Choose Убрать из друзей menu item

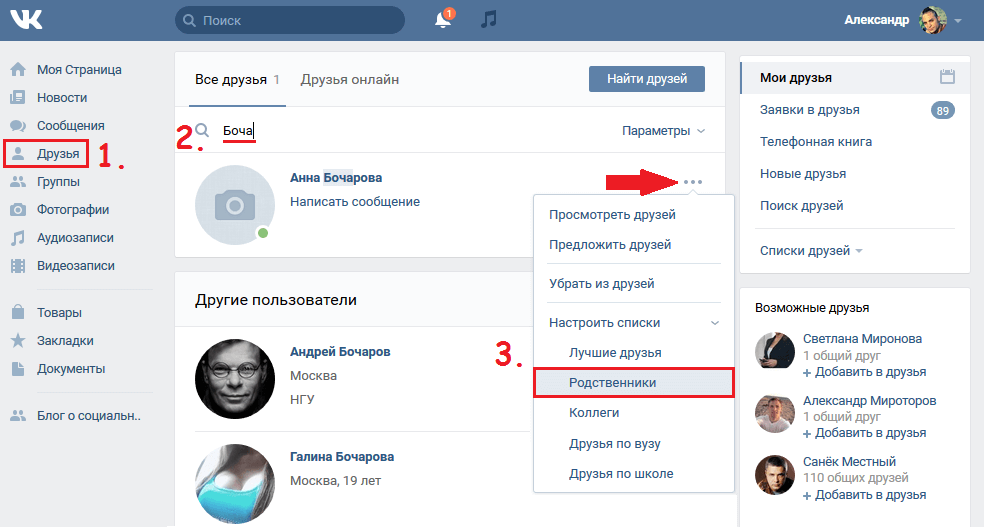pyautogui.click(x=601, y=284)
